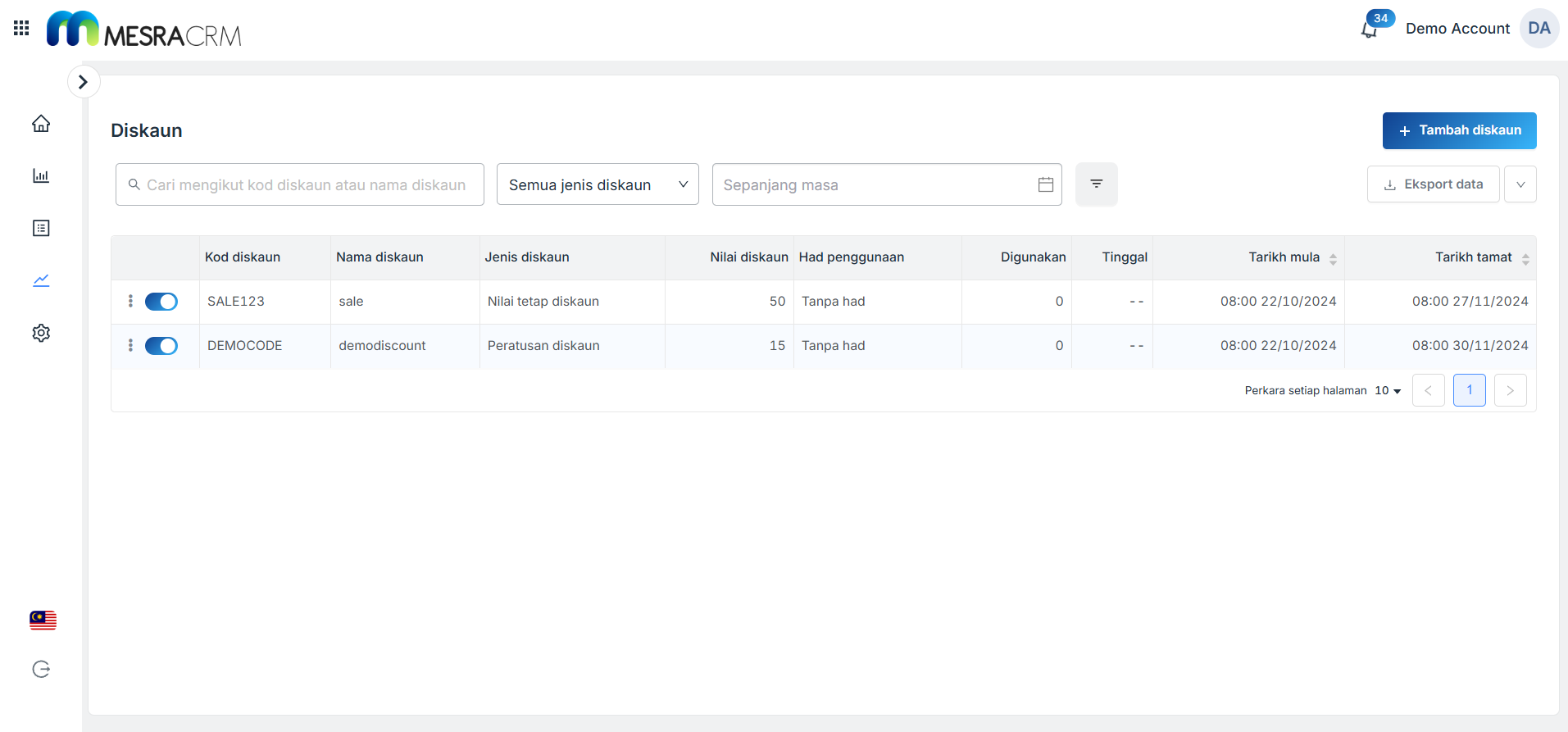Viewport: 1568px width, 732px height.
Task: Open the apps grid menu icon
Action: pos(21,29)
